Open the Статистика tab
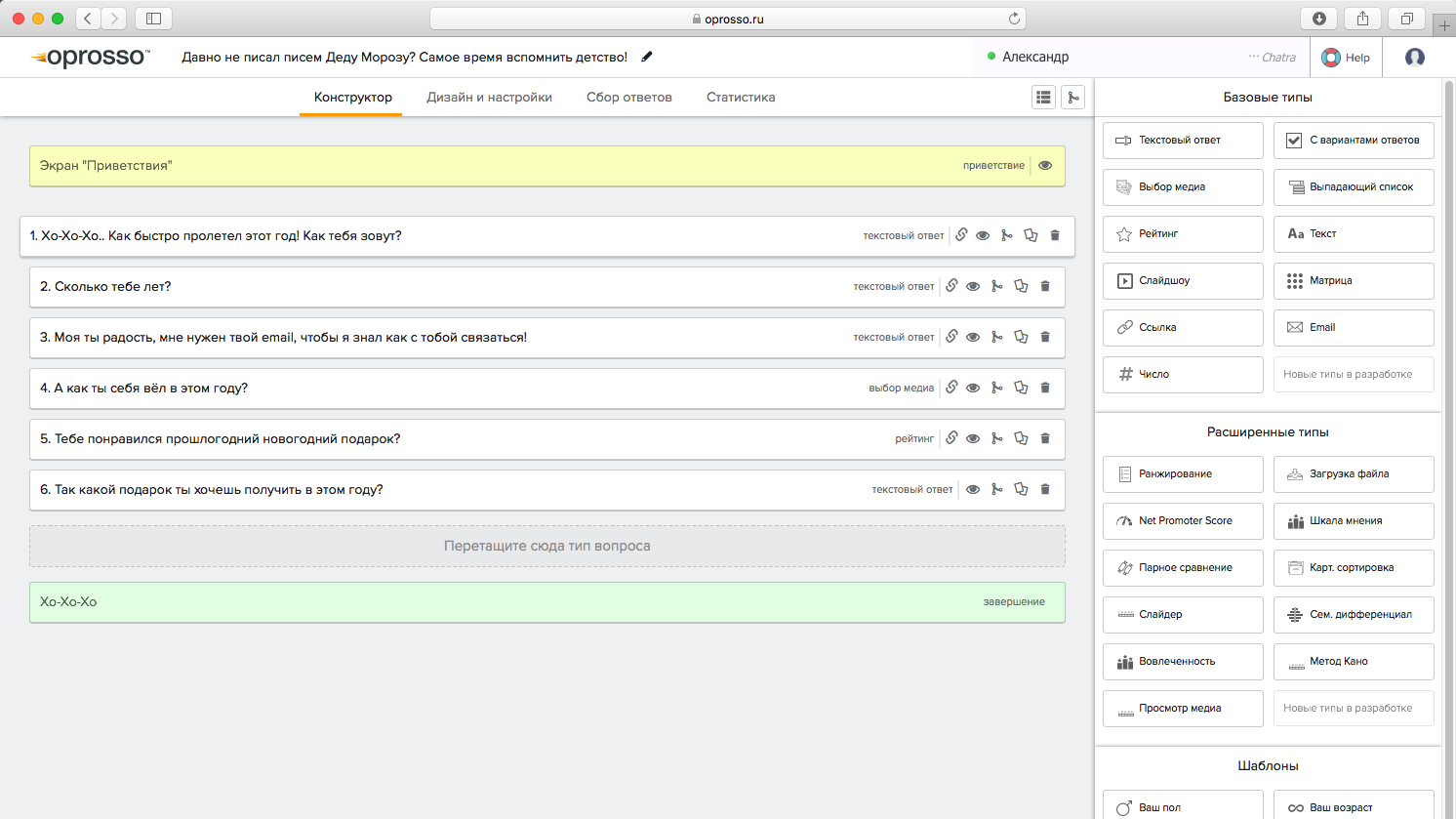This screenshot has width=1456, height=819. [741, 97]
